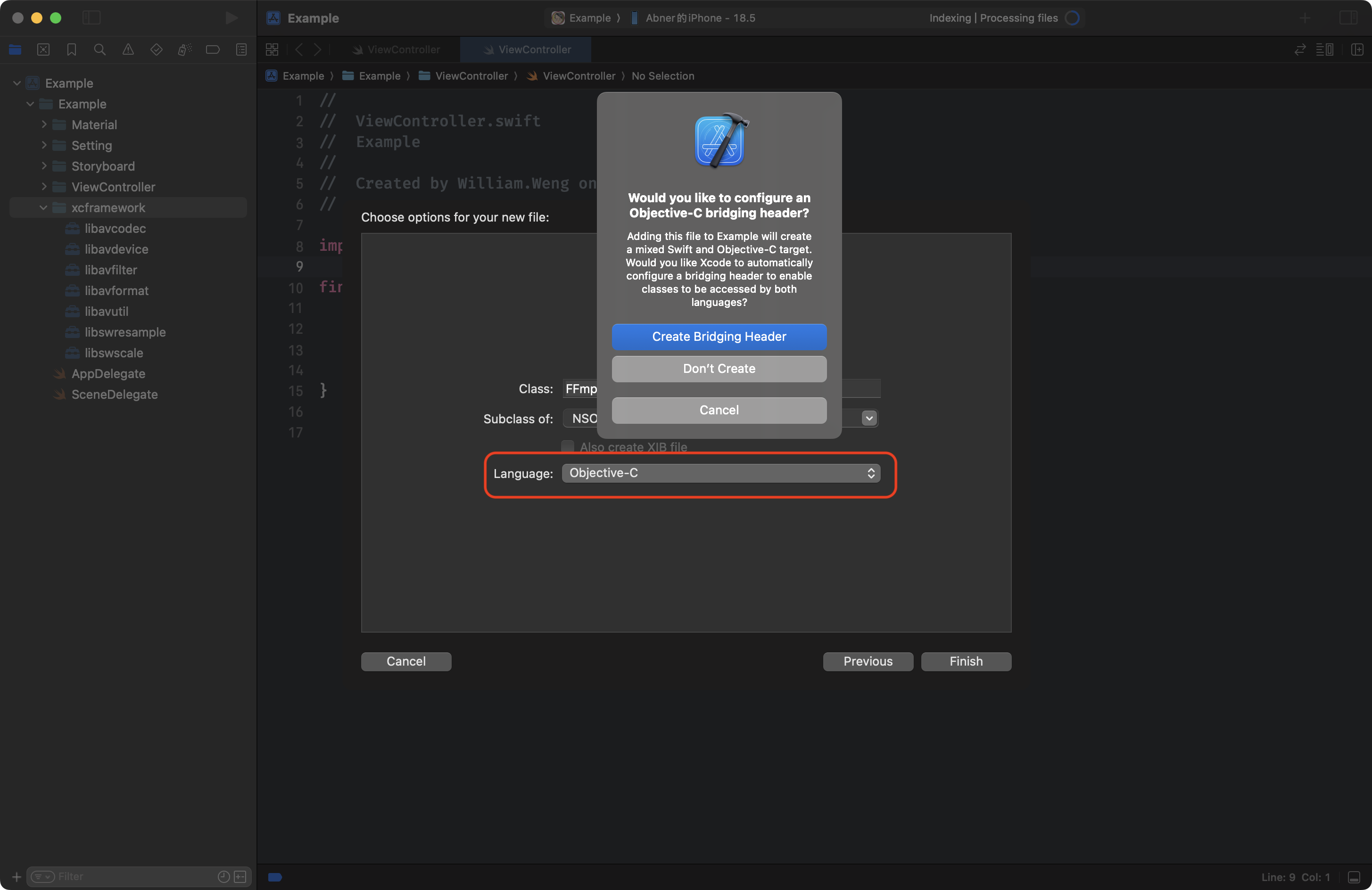Click Example in the breadcrumb path
The width and height of the screenshot is (1372, 890).
(303, 76)
